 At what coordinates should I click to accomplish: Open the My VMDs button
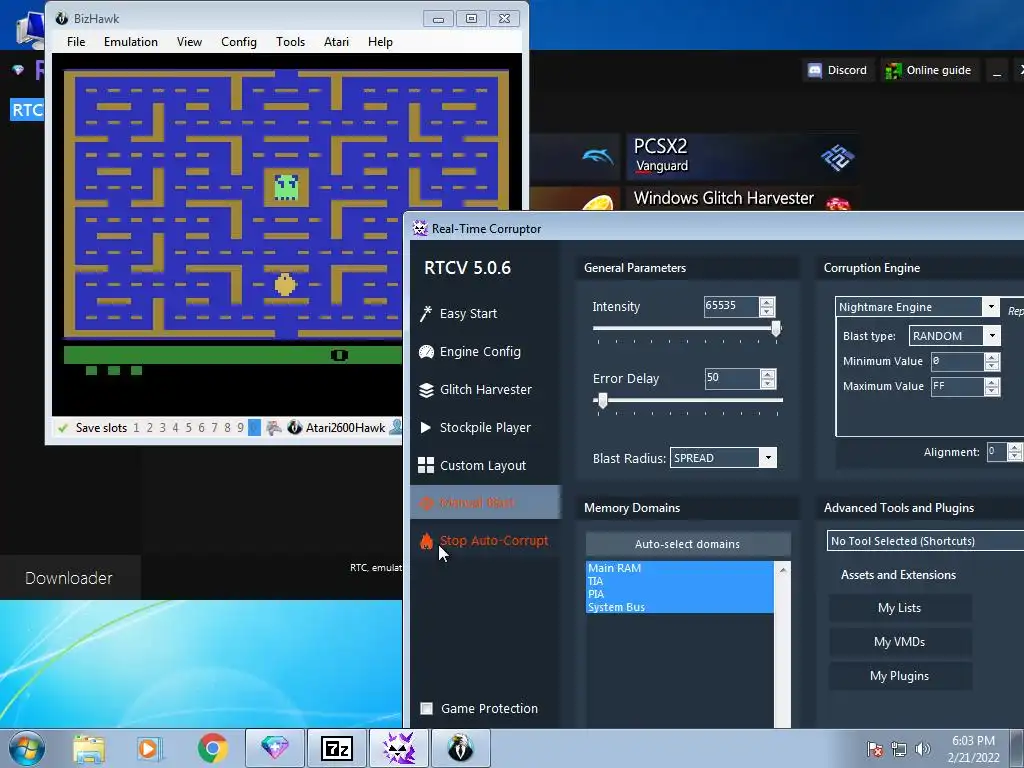[x=900, y=642]
